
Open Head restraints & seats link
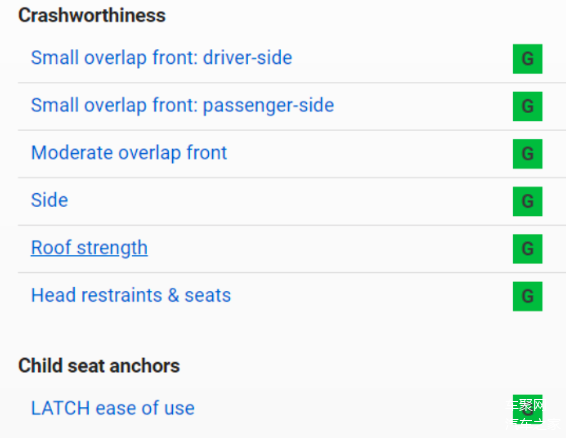tap(131, 295)
